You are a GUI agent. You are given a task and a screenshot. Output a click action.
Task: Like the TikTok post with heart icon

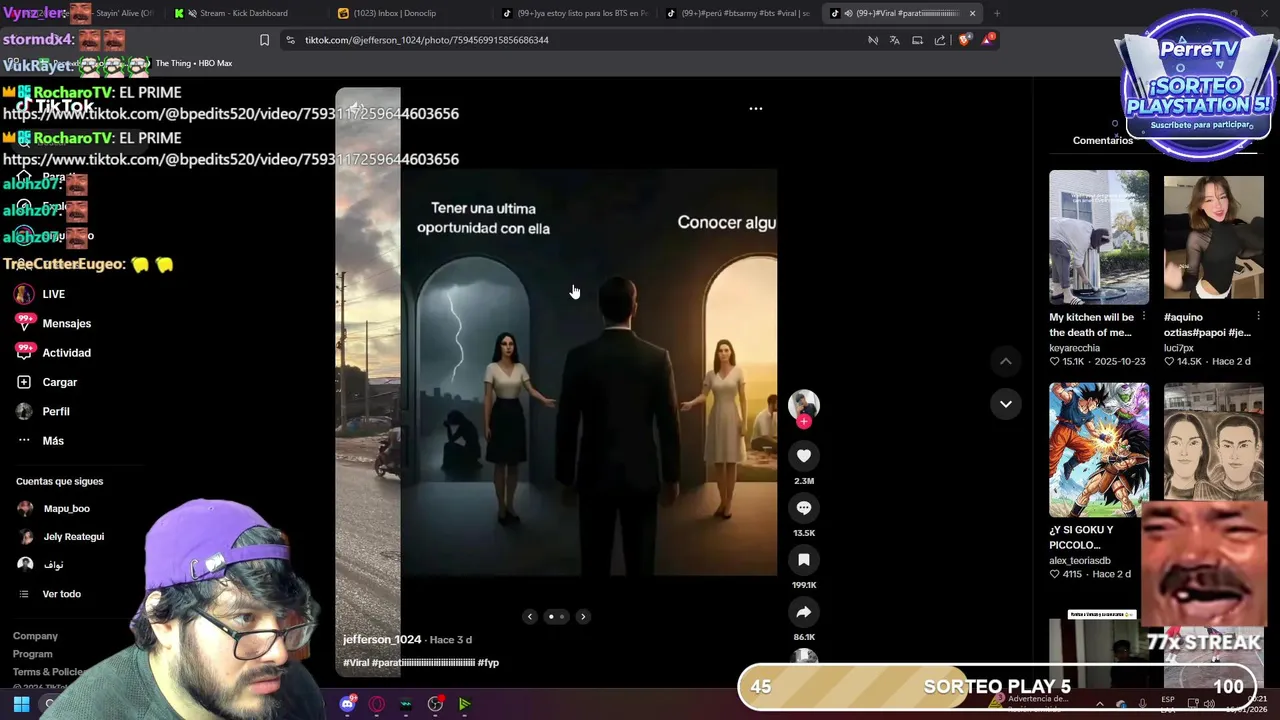tap(804, 456)
